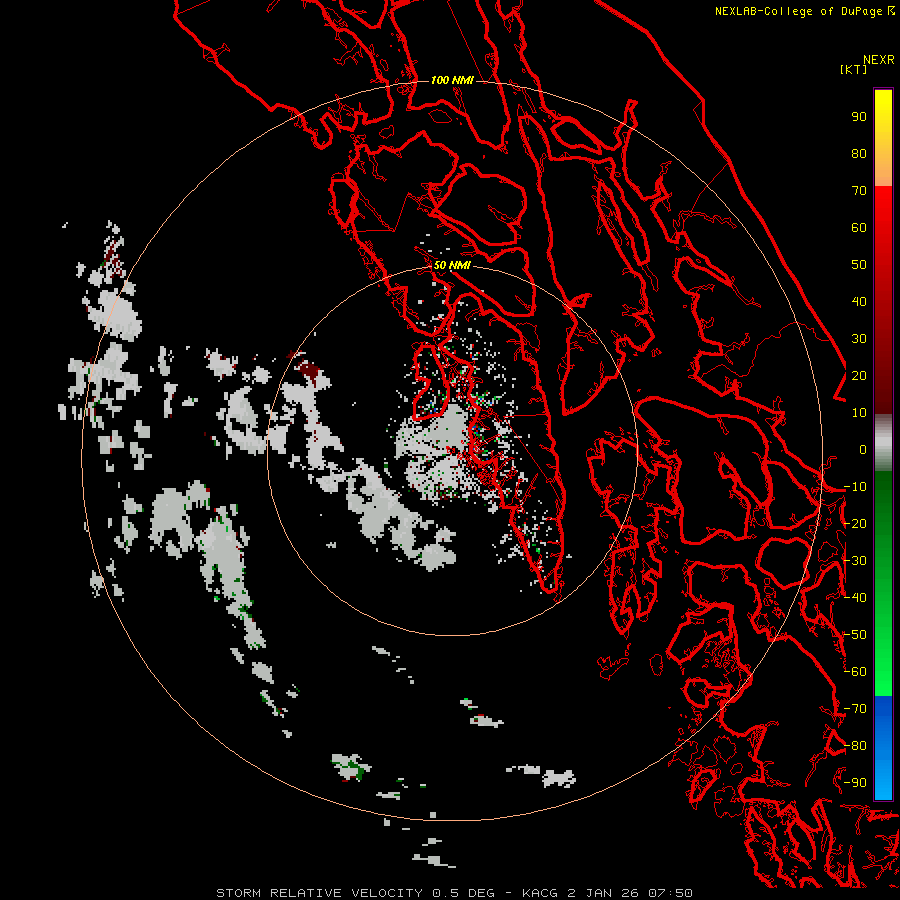Select the yellow-orange segment of the color bar
The height and width of the screenshot is (900, 900).
883,138
